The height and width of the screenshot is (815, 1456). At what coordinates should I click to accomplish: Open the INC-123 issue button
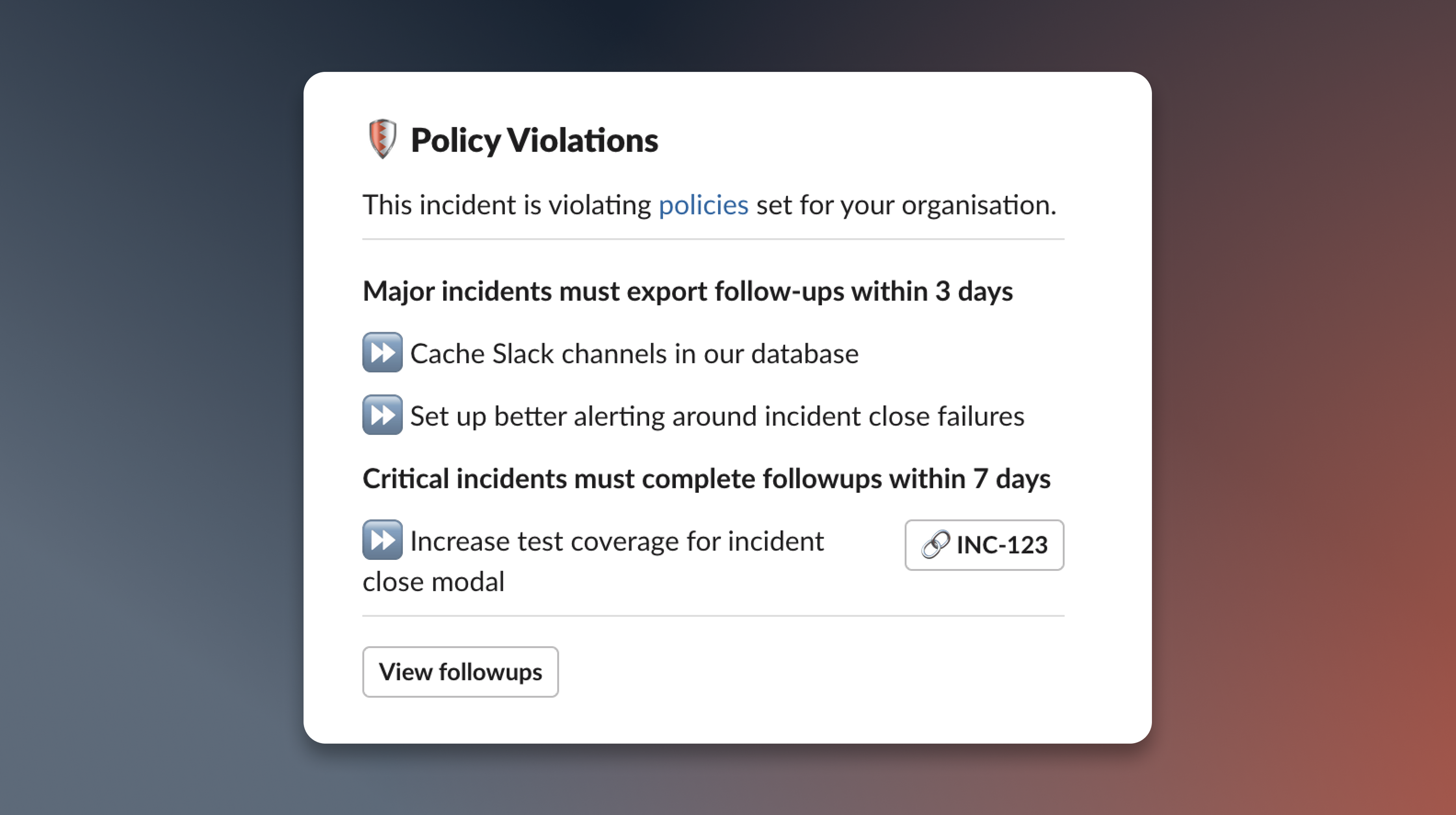point(984,545)
